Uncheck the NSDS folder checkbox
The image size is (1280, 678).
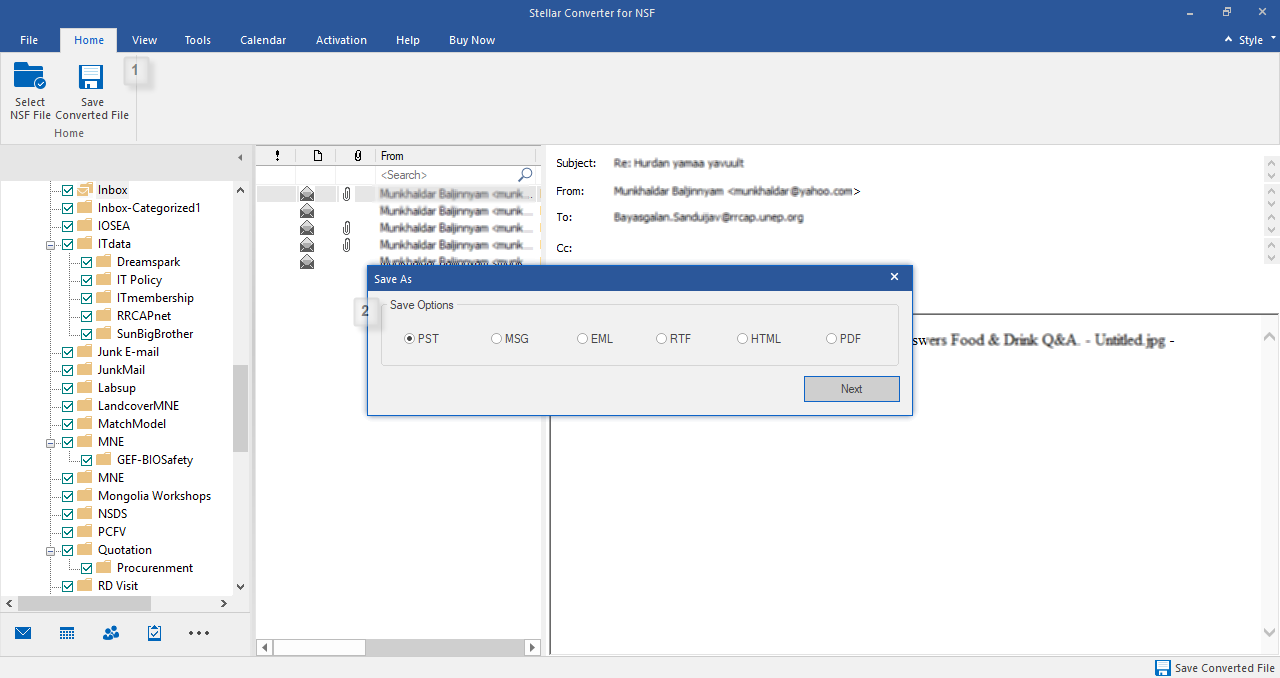click(x=68, y=514)
